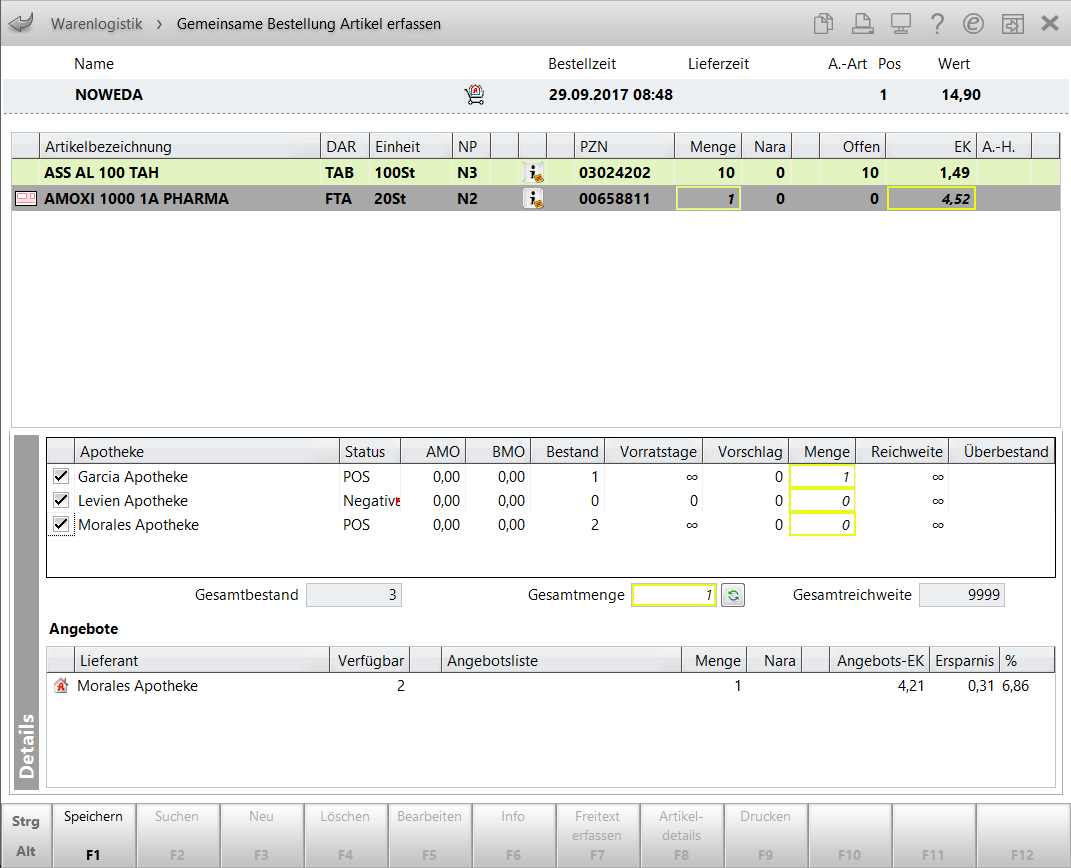
Task: Click the Suchen F2 button
Action: click(178, 835)
